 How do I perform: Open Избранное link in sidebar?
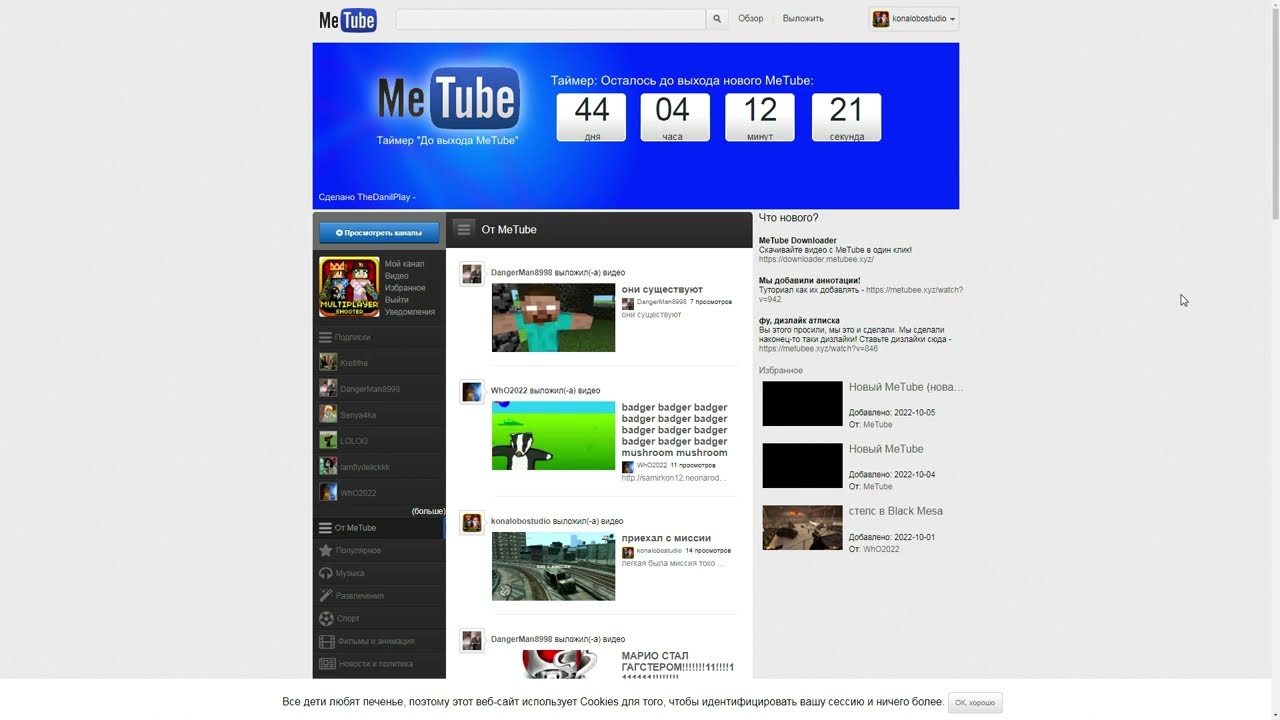405,288
